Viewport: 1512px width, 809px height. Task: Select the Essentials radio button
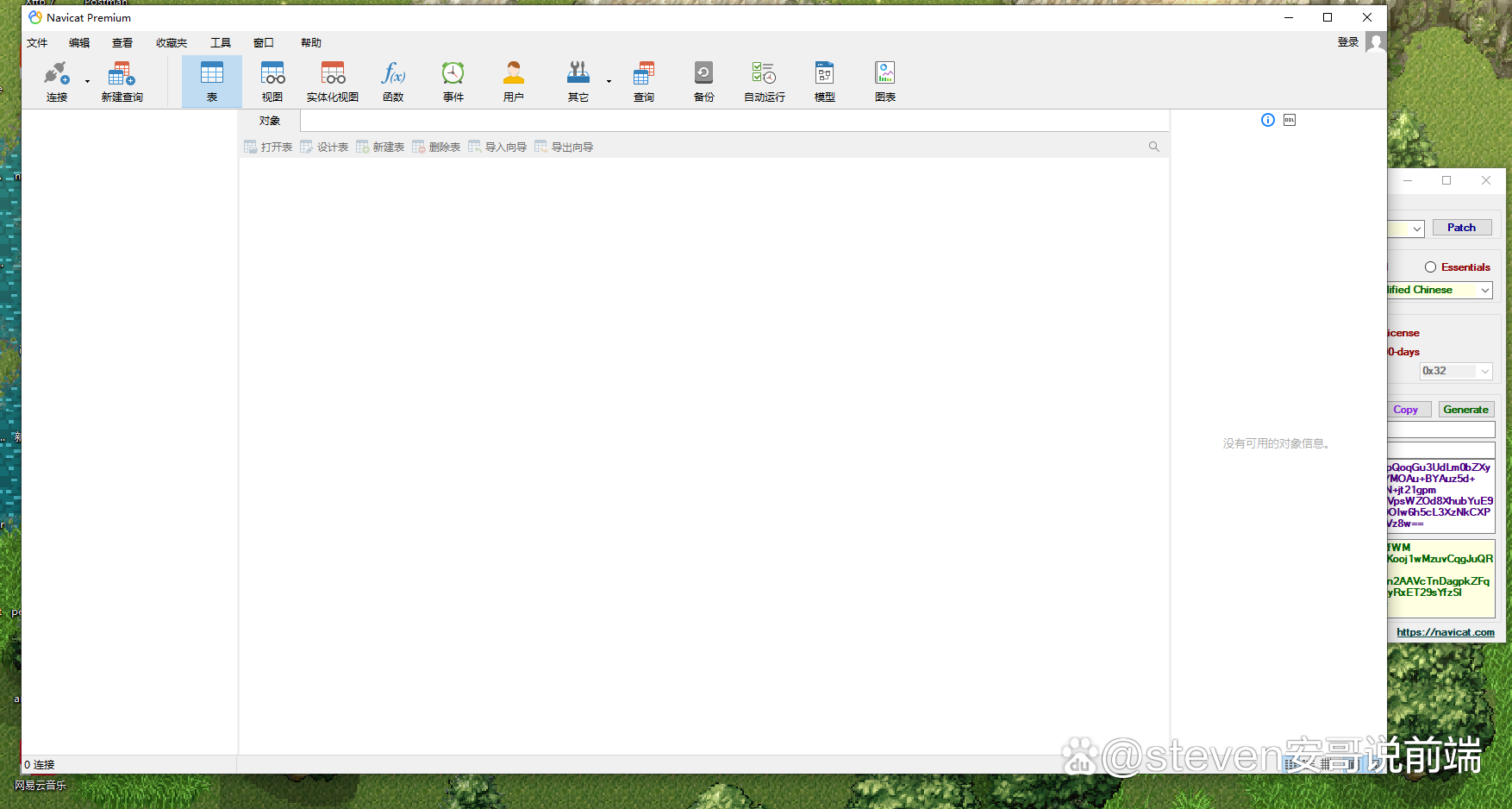1430,267
